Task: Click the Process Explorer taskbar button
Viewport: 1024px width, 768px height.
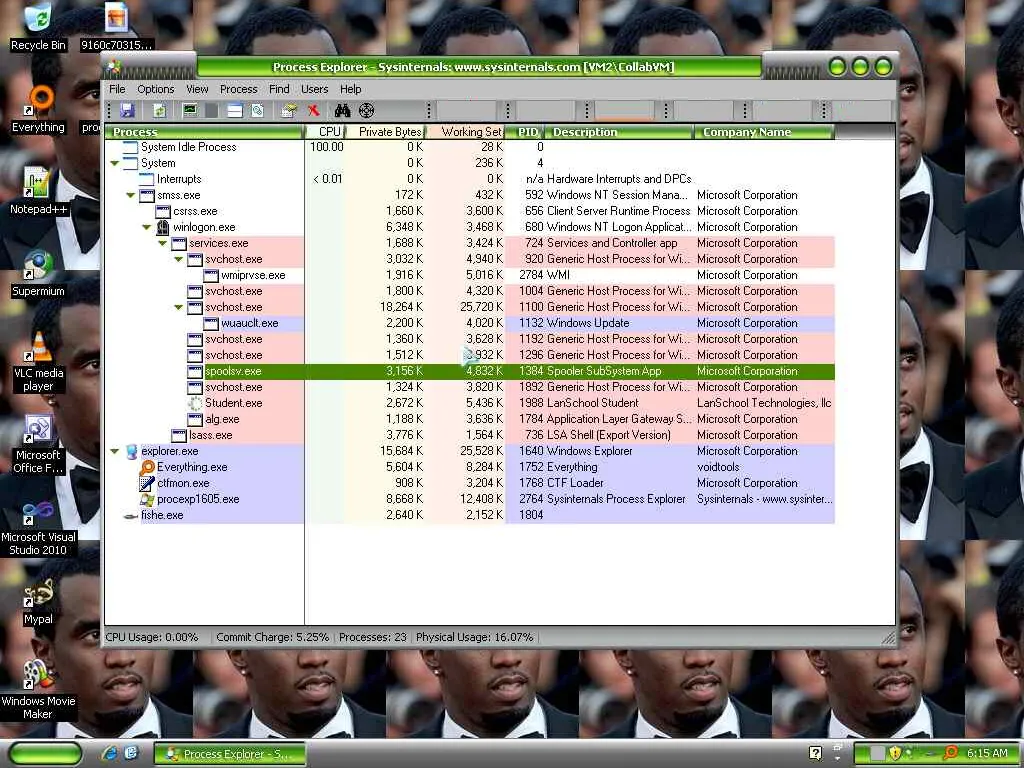Action: (230, 754)
